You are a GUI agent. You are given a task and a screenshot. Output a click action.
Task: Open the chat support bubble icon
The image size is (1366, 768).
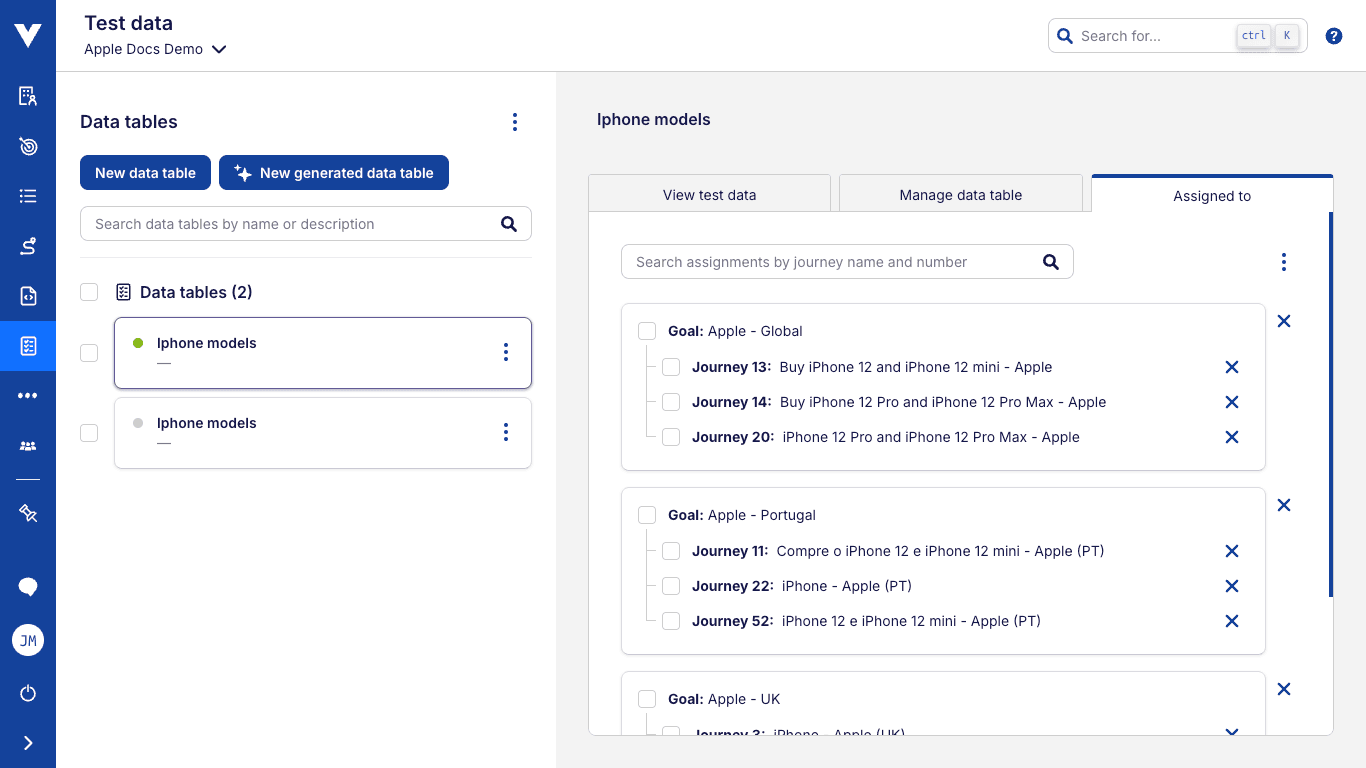pos(28,587)
